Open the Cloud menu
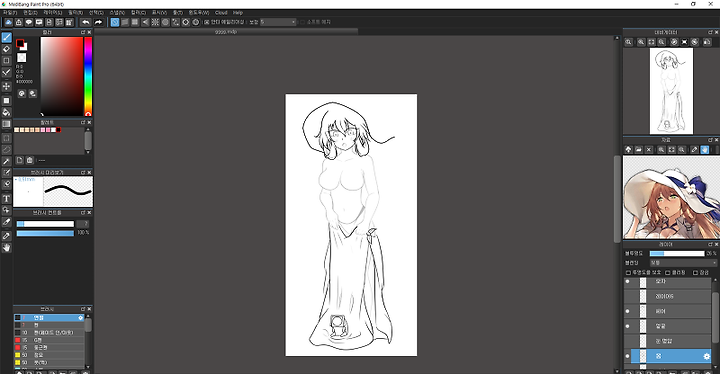 [x=221, y=13]
